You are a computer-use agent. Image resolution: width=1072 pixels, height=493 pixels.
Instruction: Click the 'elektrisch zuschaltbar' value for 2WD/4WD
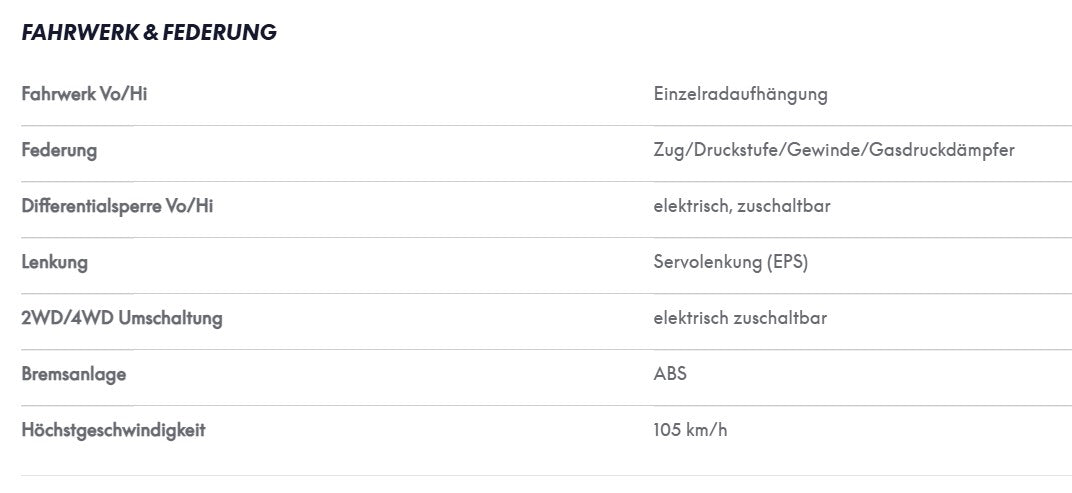(740, 318)
